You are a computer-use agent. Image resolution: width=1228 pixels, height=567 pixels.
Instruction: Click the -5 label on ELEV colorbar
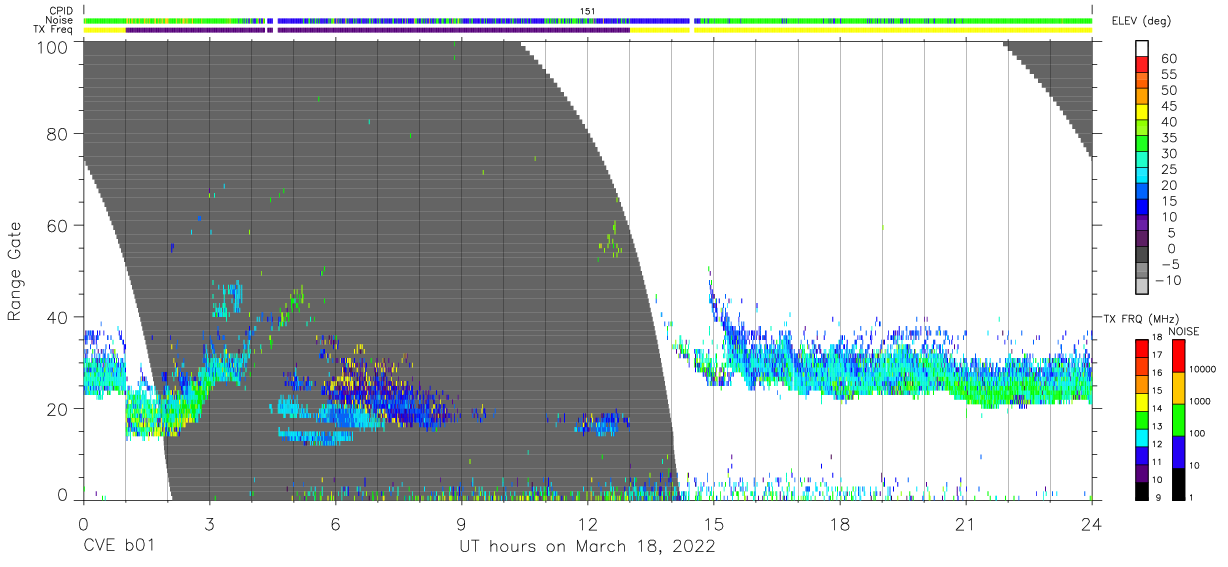click(1169, 264)
